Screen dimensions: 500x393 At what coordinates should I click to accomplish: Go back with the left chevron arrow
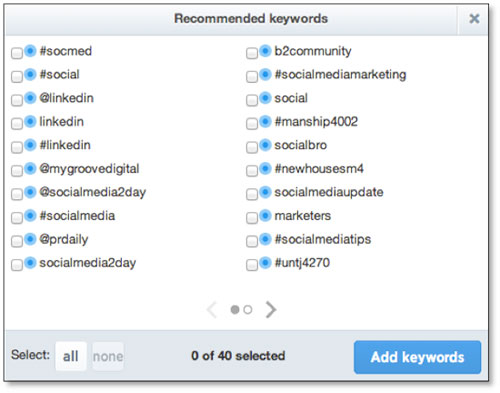pos(212,310)
